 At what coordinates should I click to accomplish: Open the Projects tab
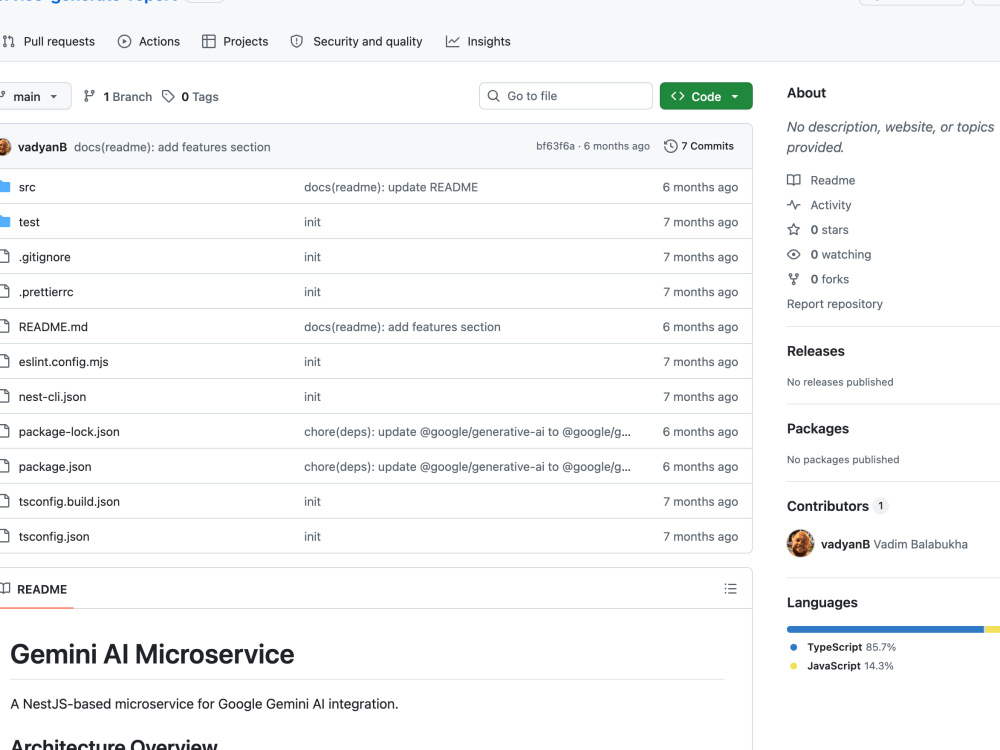pyautogui.click(x=235, y=41)
